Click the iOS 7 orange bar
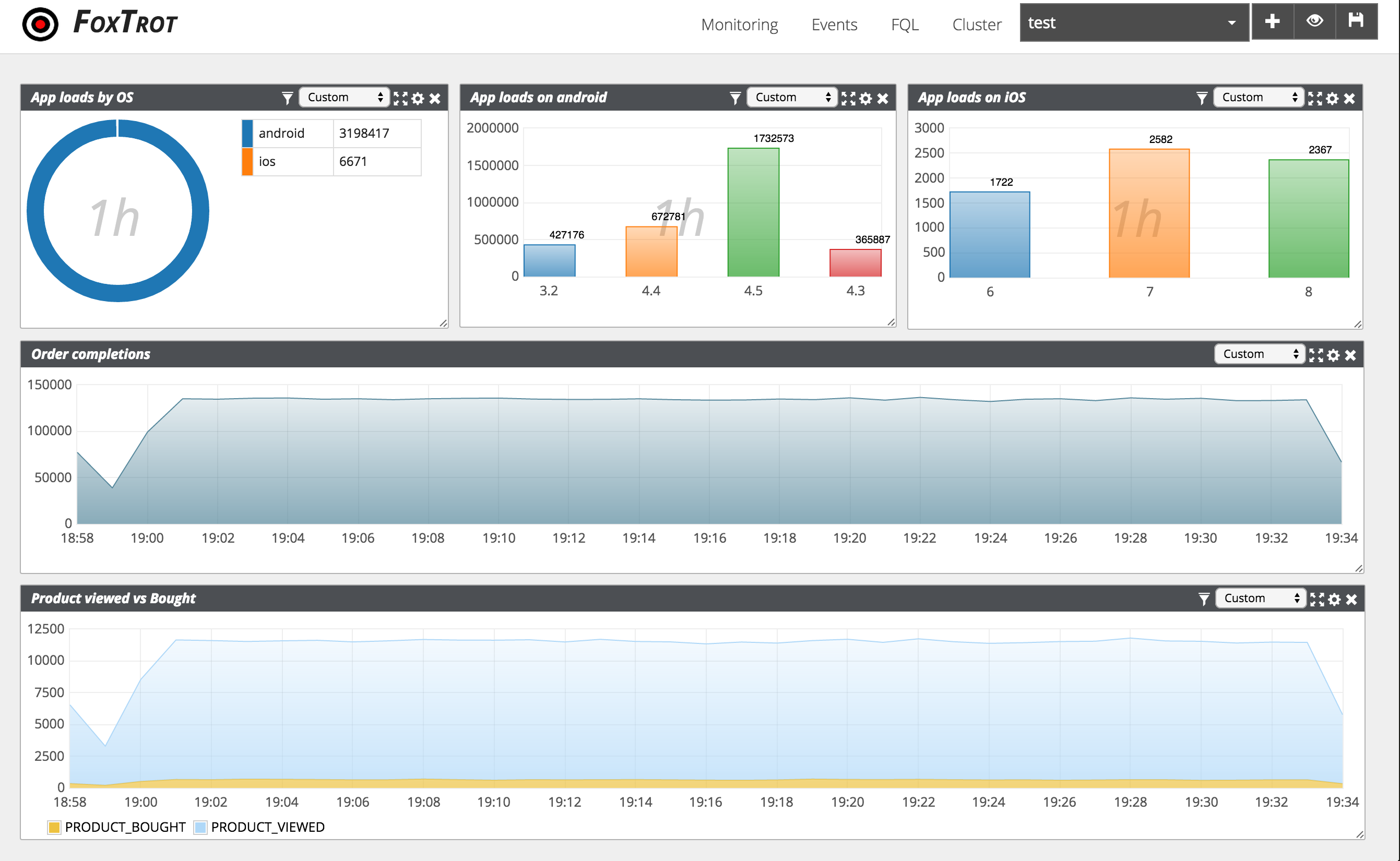 1149,213
